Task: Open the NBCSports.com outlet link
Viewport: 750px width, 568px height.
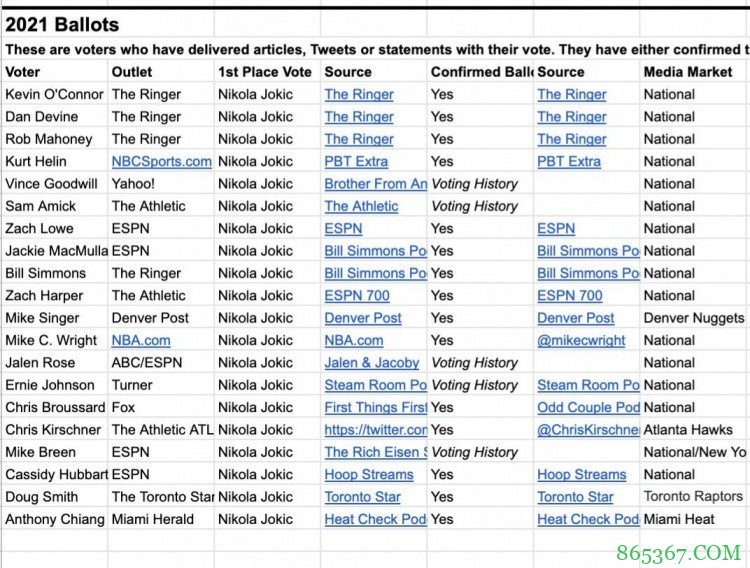Action: [161, 161]
